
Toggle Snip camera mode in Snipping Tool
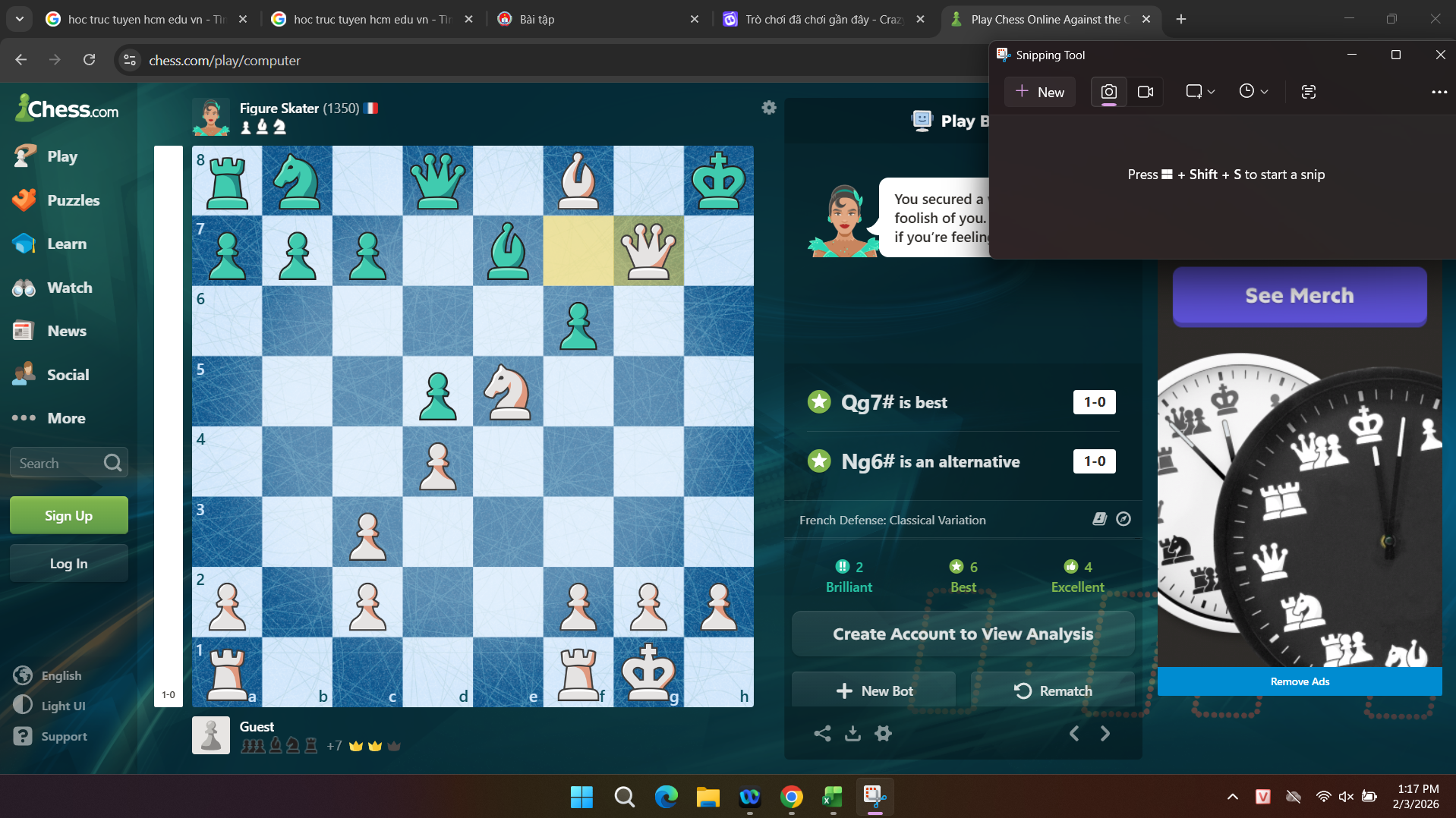[1108, 92]
